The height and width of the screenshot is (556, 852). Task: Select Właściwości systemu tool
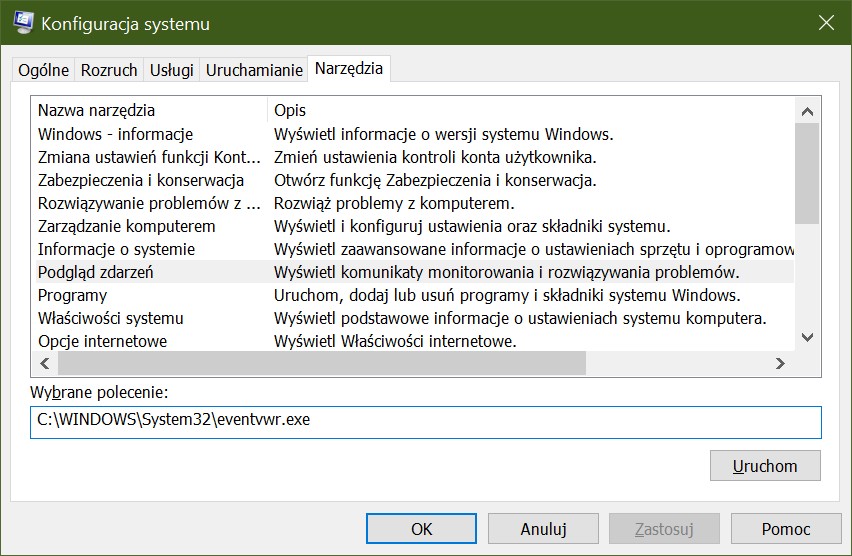click(x=413, y=318)
